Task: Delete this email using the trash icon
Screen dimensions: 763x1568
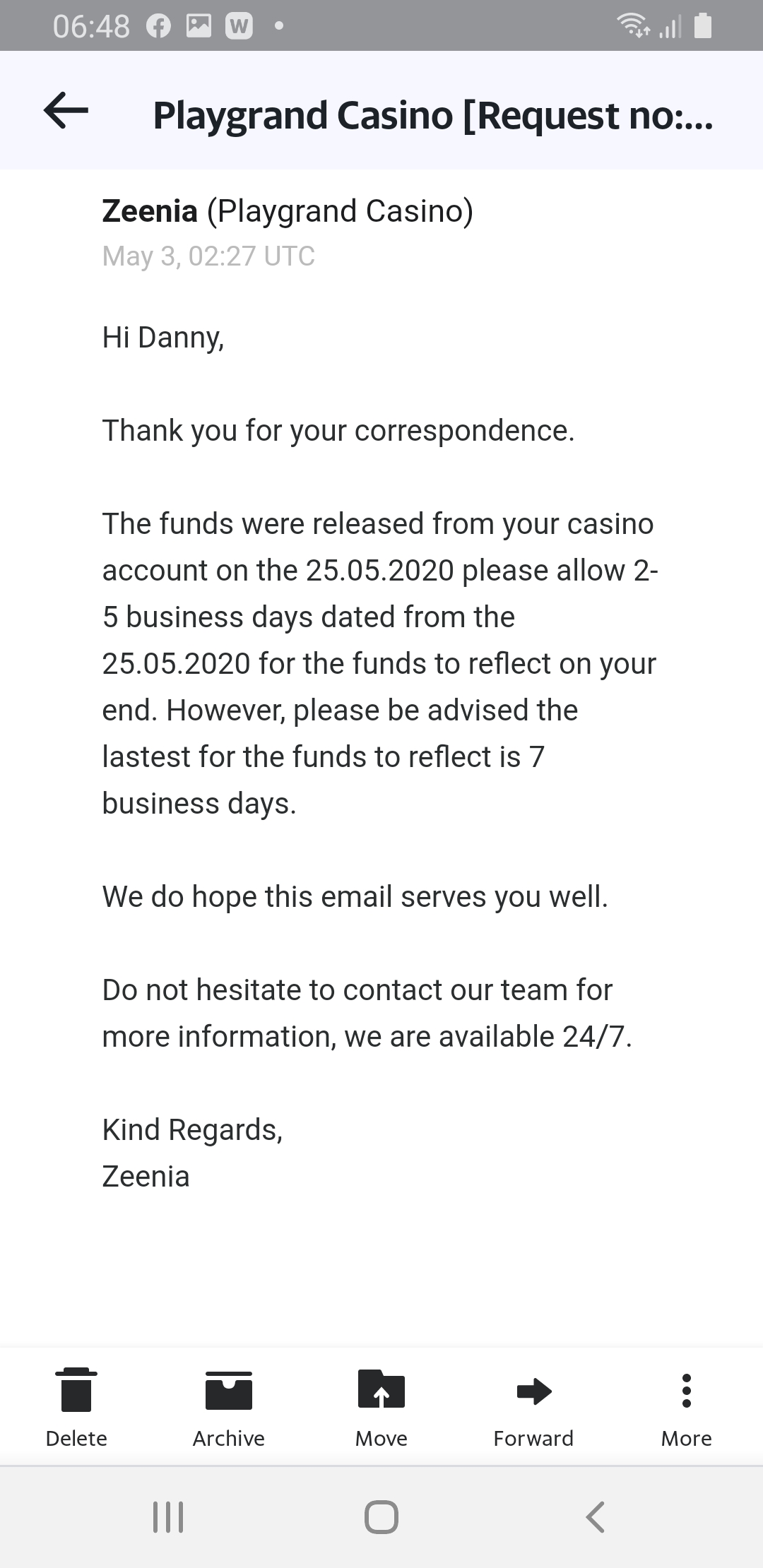Action: click(x=76, y=1390)
